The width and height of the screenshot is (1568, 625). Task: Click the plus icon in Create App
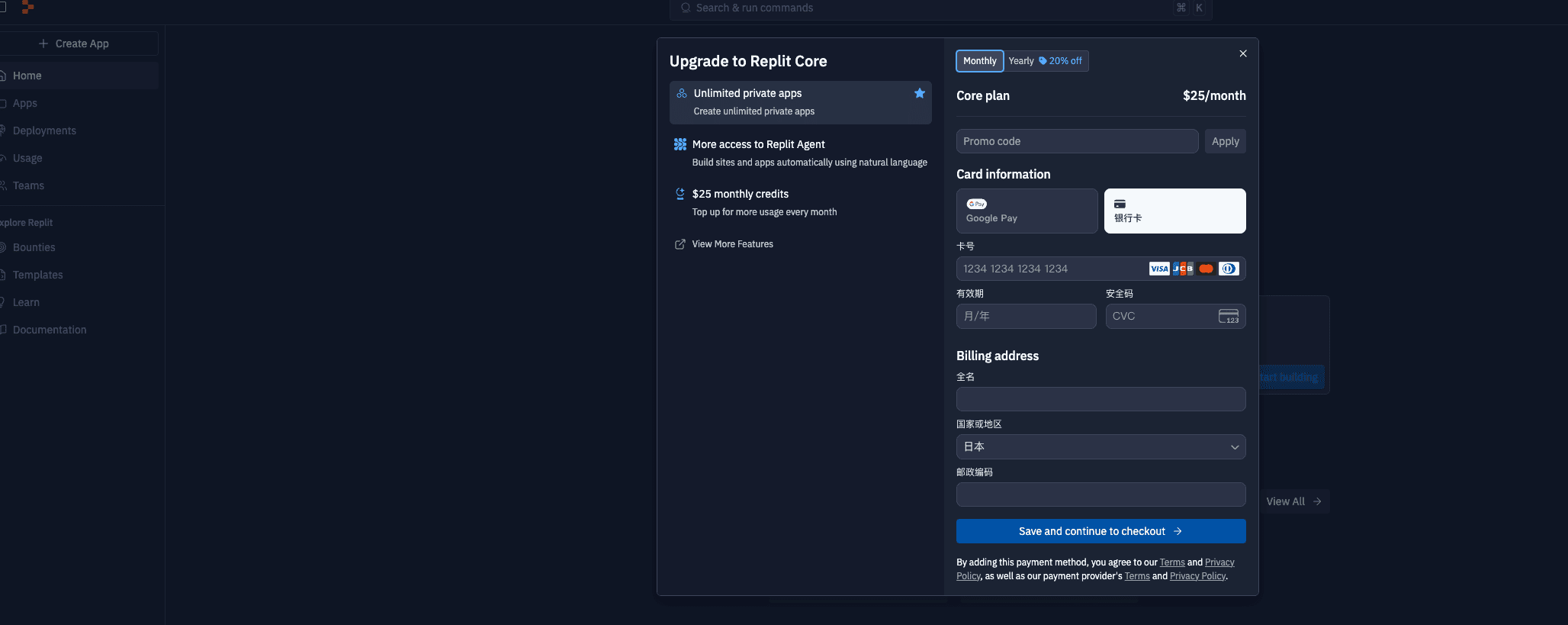[x=43, y=43]
